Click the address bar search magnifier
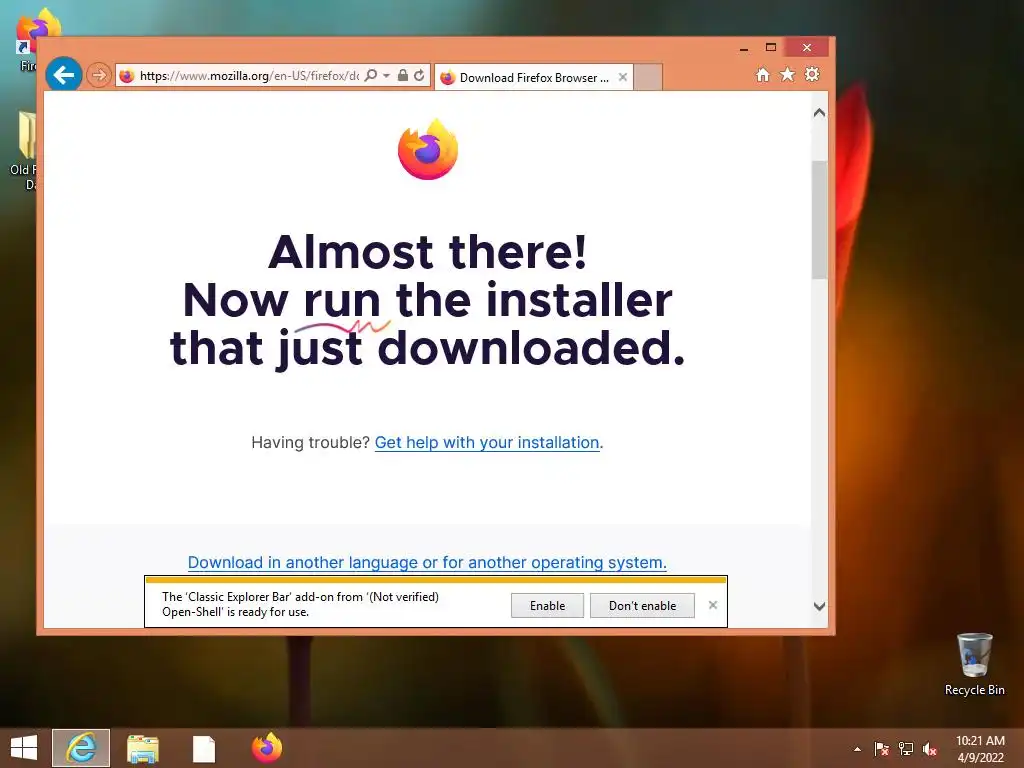The image size is (1024, 768). (370, 76)
